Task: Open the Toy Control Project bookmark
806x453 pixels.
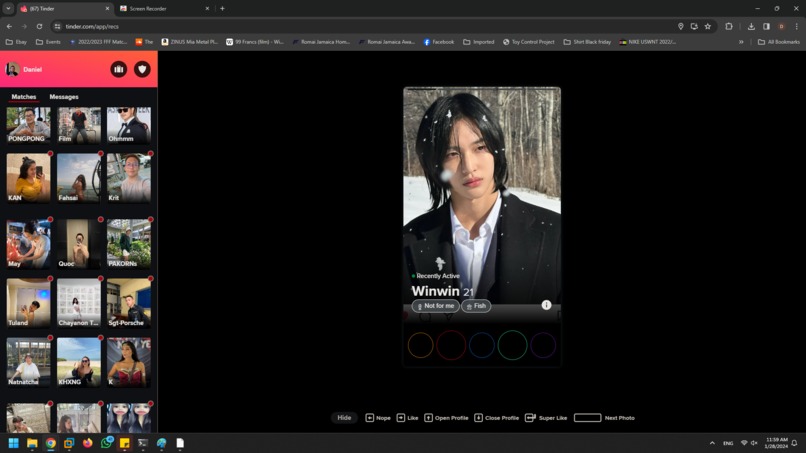Action: click(528, 42)
